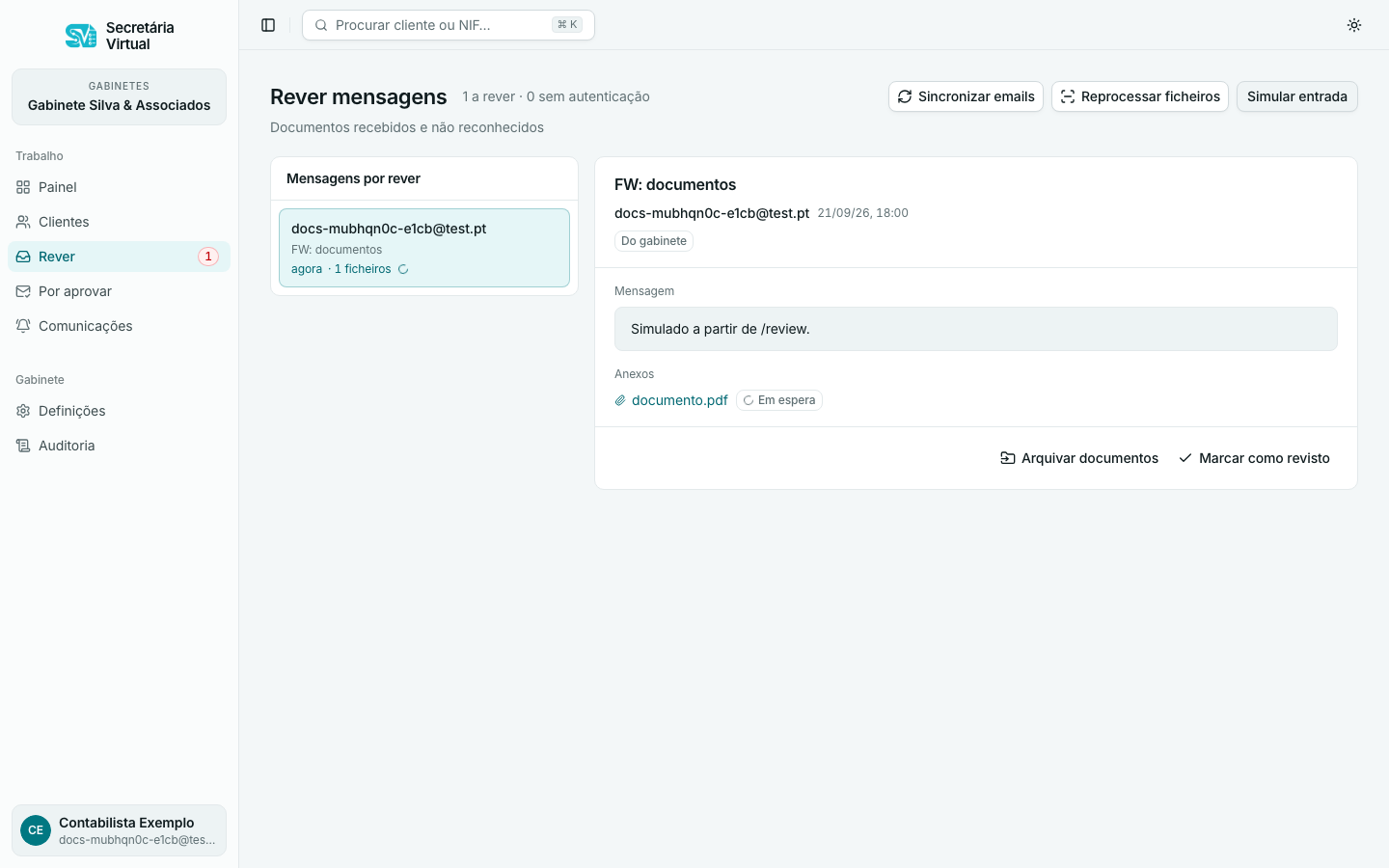
Task: Open the Contabilista Exemplo user menu
Action: point(119,830)
